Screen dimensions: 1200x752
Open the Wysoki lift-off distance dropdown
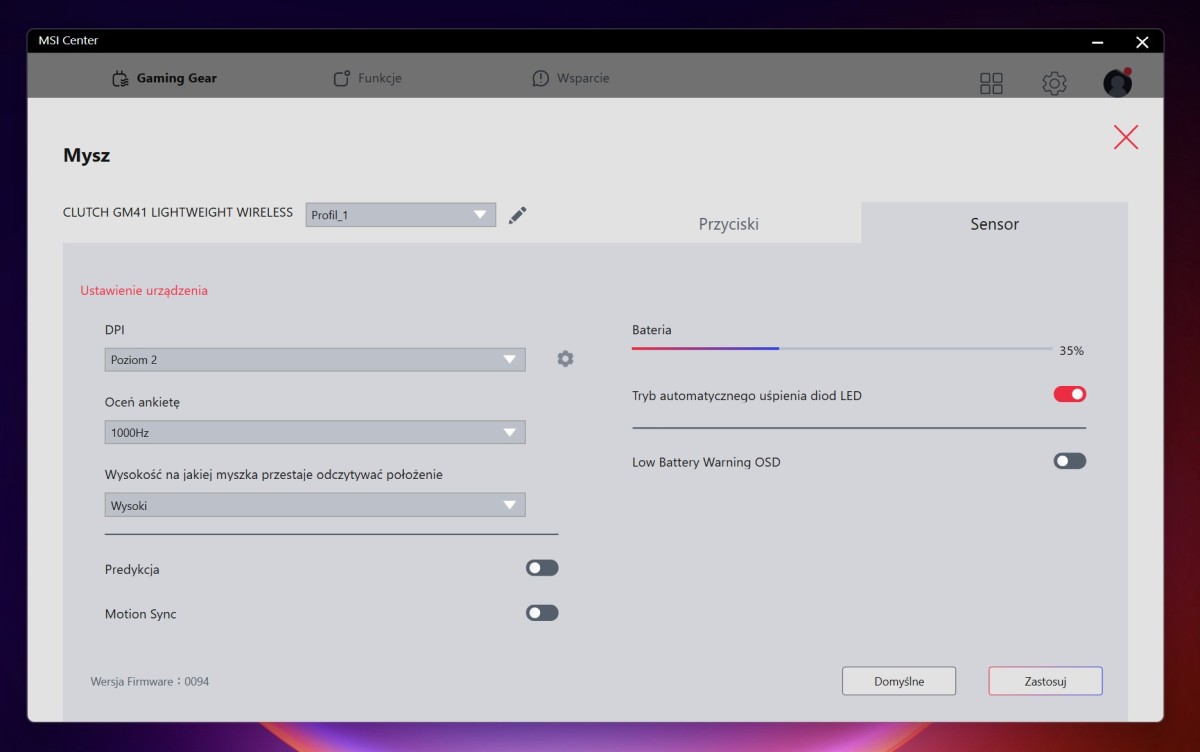coord(315,505)
